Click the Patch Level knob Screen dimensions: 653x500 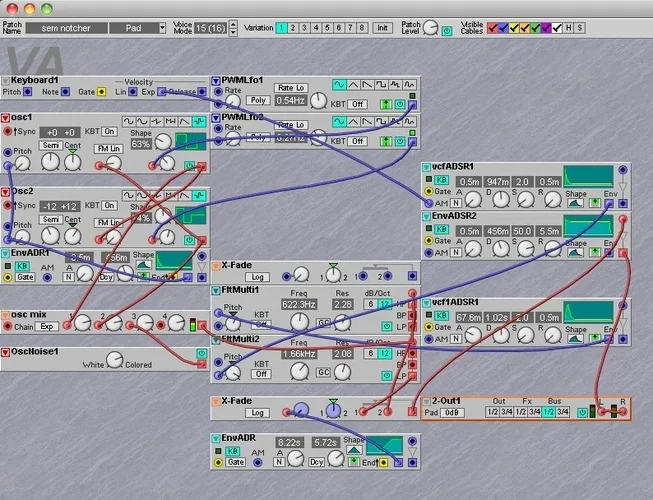[431, 28]
